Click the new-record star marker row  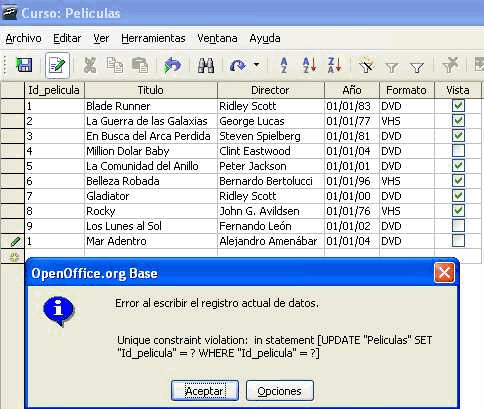[14, 257]
